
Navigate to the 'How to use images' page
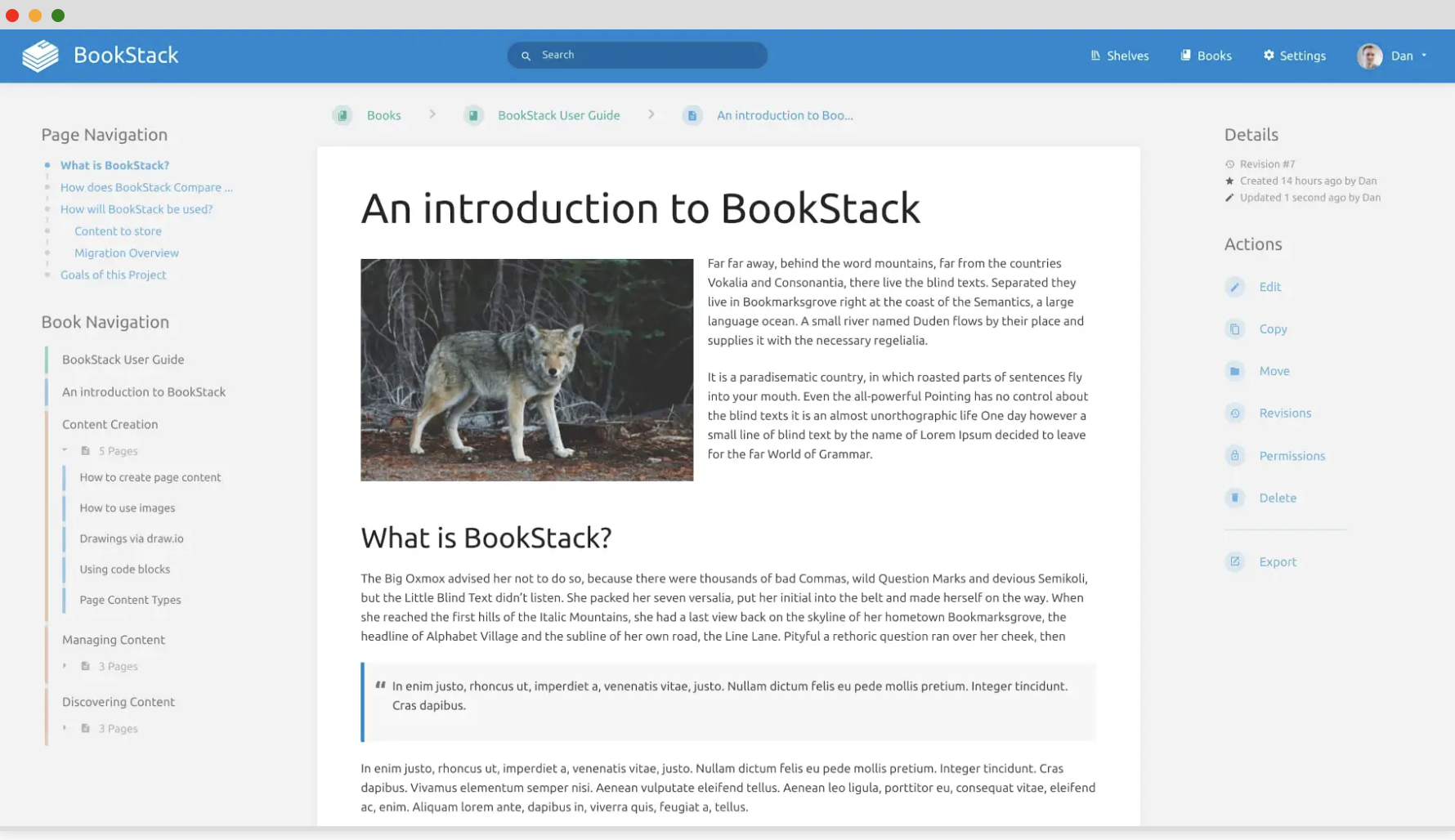coord(128,507)
